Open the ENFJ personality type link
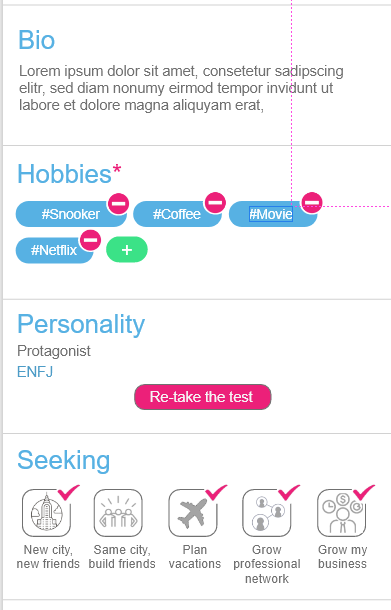This screenshot has width=391, height=610. click(35, 372)
